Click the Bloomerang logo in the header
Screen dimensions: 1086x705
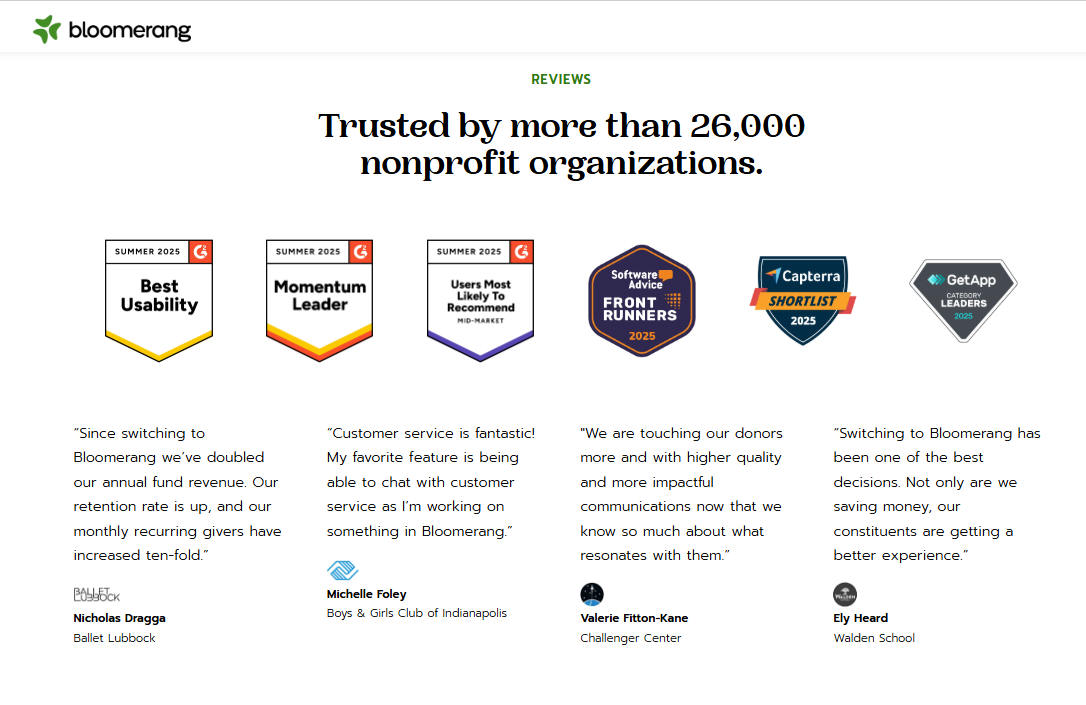[112, 29]
